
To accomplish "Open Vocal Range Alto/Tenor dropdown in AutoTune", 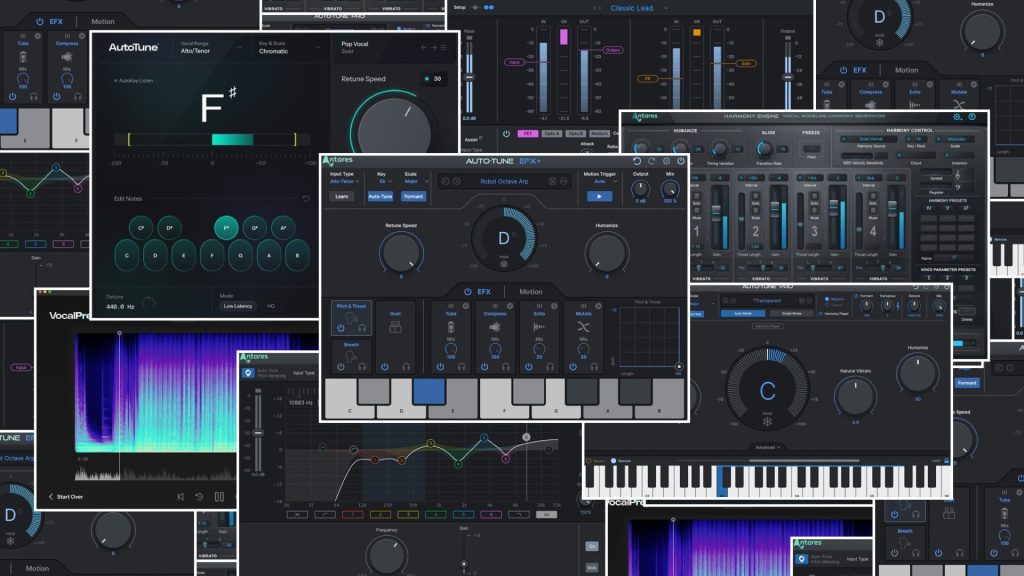I will (x=210, y=50).
